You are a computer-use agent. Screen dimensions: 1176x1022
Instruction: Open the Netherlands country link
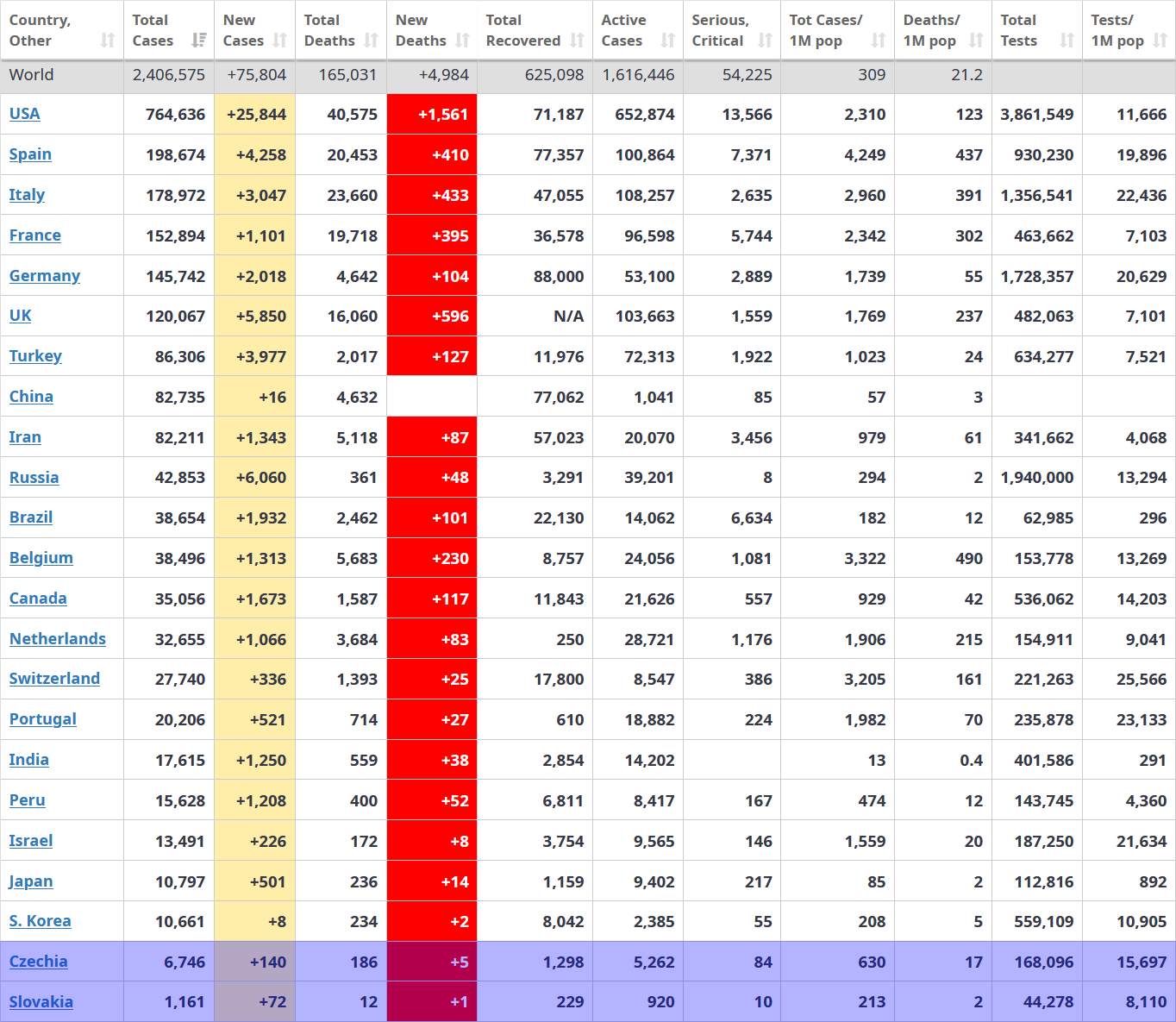(58, 639)
